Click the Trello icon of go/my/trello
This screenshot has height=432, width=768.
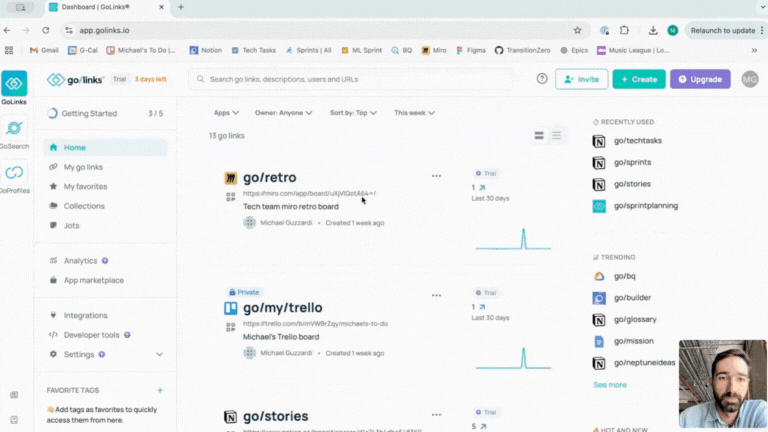(231, 308)
